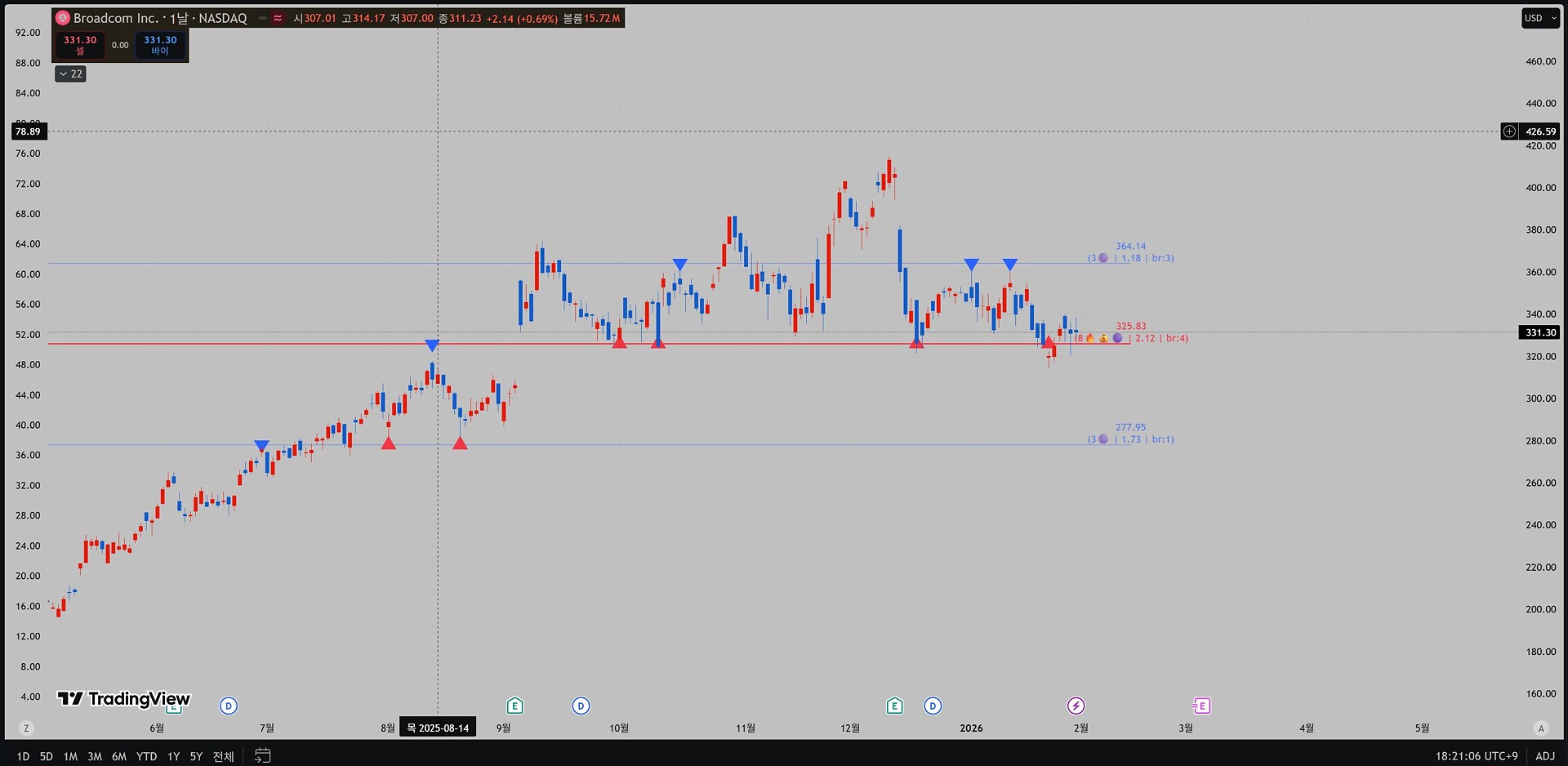Click the 0.00 spread value
The width and height of the screenshot is (1568, 766).
[120, 45]
